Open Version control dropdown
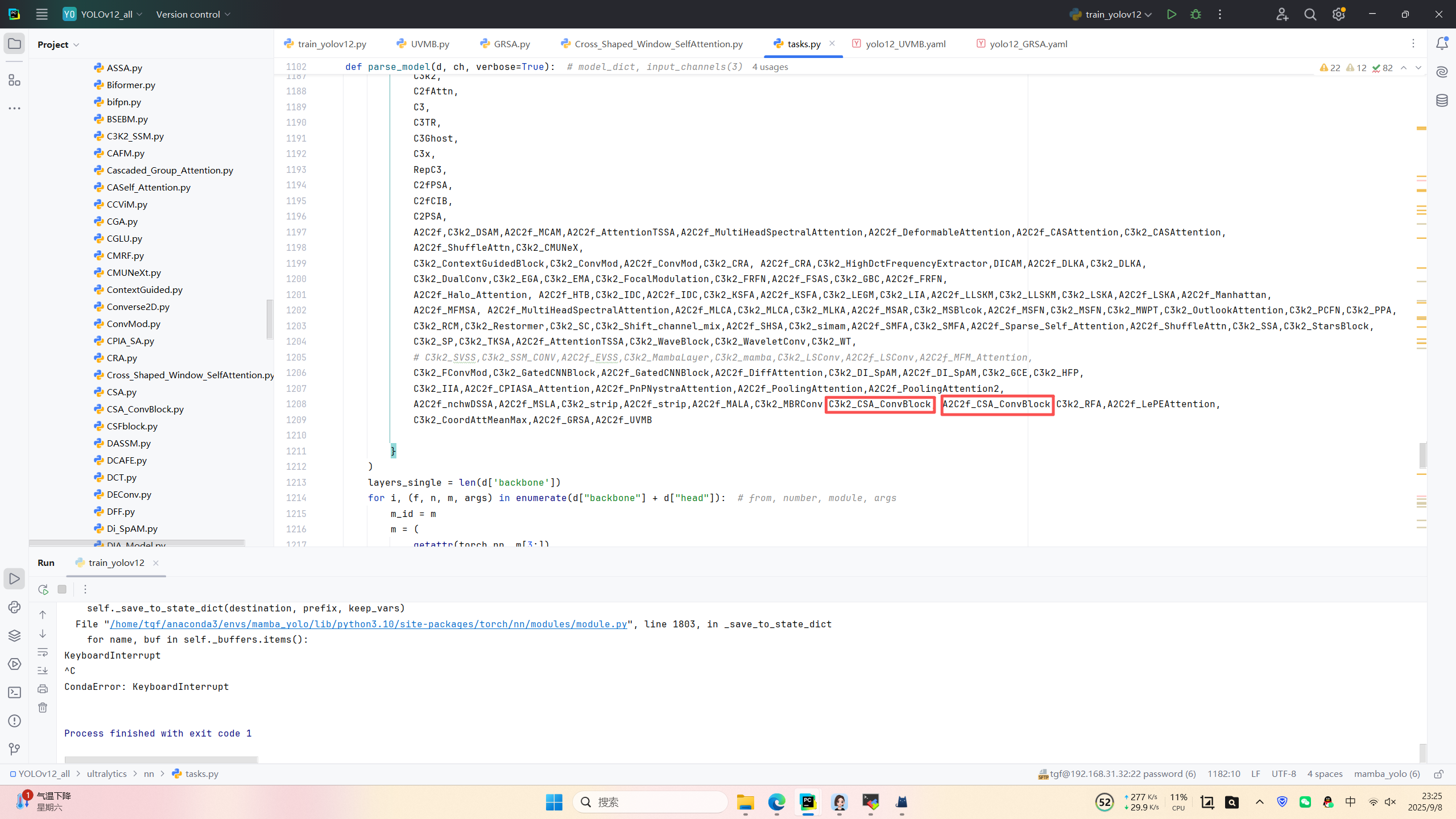The image size is (1456, 819). click(193, 14)
